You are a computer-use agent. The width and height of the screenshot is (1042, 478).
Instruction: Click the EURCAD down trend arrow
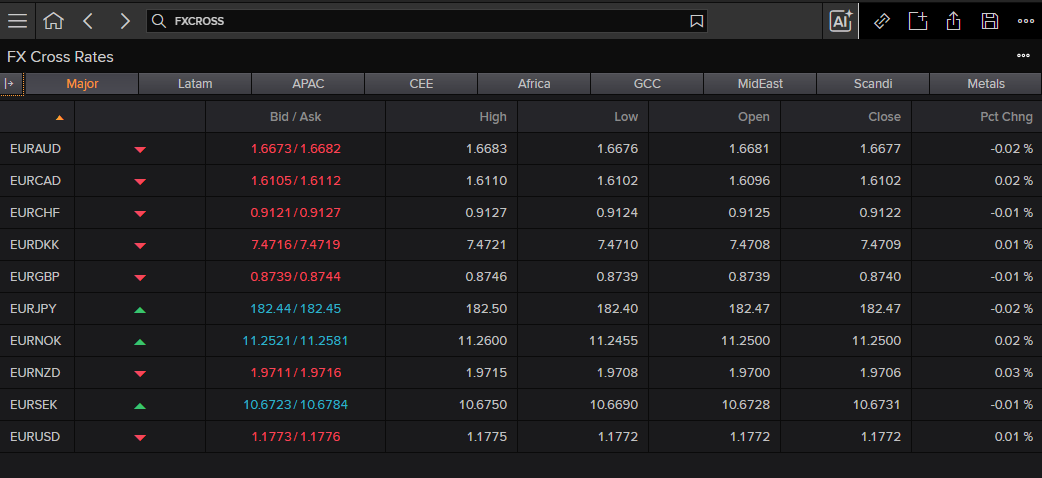[x=140, y=181]
